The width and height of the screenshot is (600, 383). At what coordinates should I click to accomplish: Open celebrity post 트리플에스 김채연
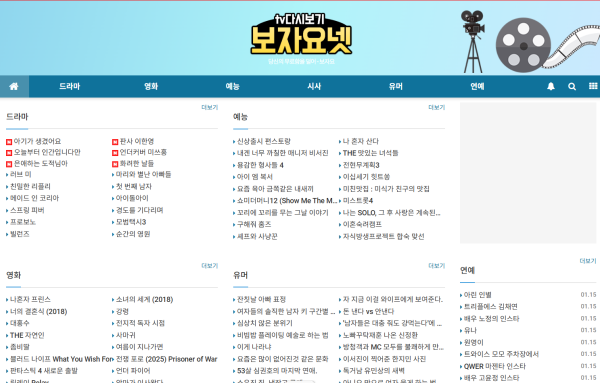coord(491,307)
